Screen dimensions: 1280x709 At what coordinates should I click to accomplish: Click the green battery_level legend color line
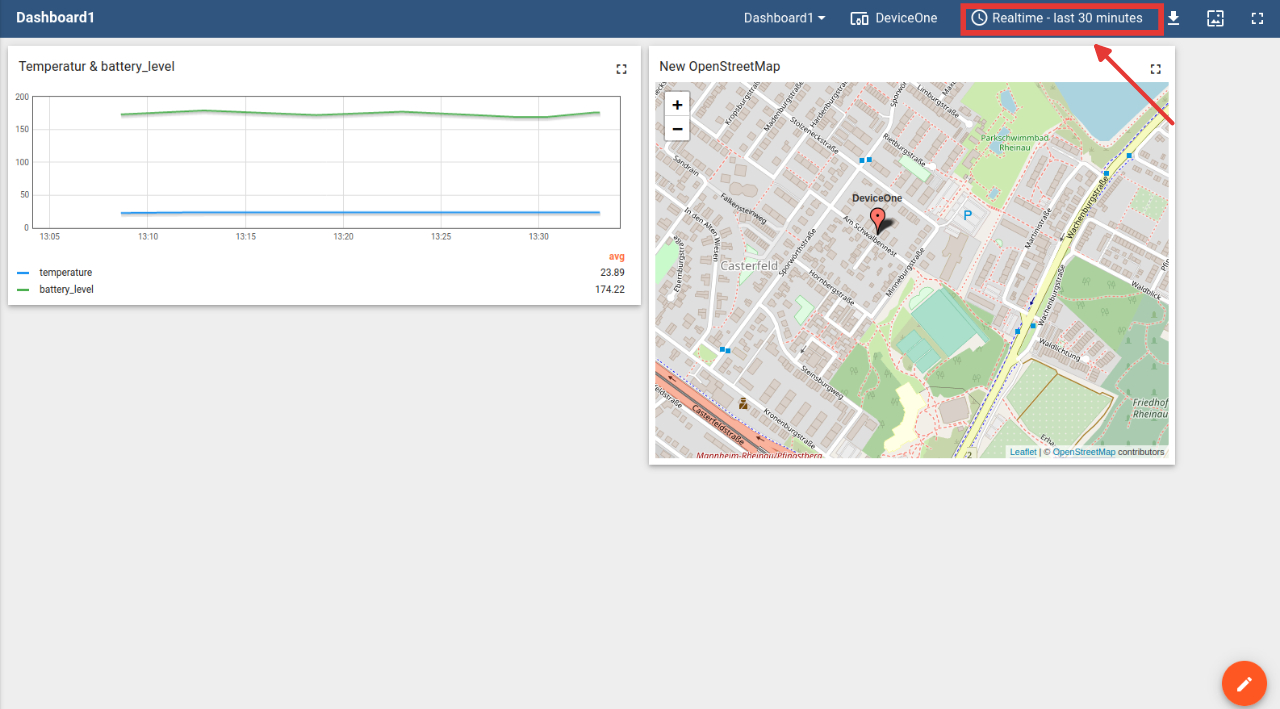[x=23, y=289]
